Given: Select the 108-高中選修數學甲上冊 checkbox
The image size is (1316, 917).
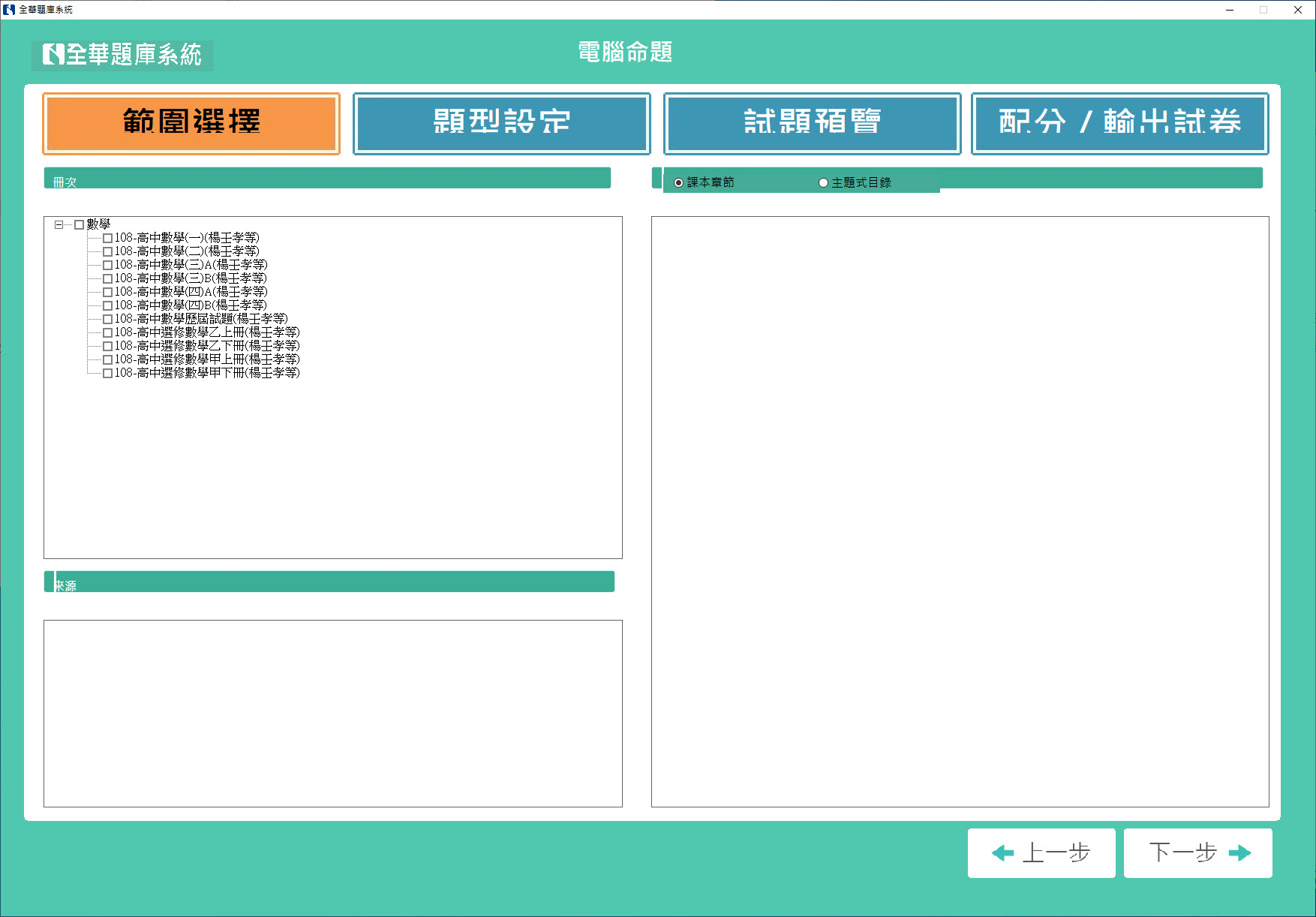Looking at the screenshot, I should pos(107,359).
